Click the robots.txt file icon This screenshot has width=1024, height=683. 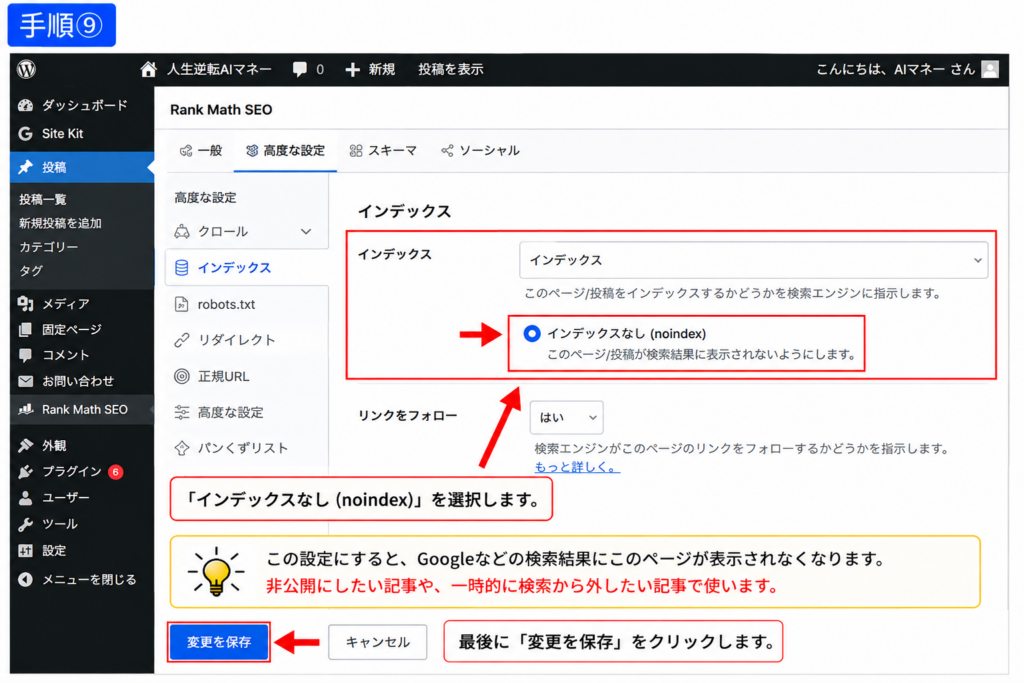point(182,304)
